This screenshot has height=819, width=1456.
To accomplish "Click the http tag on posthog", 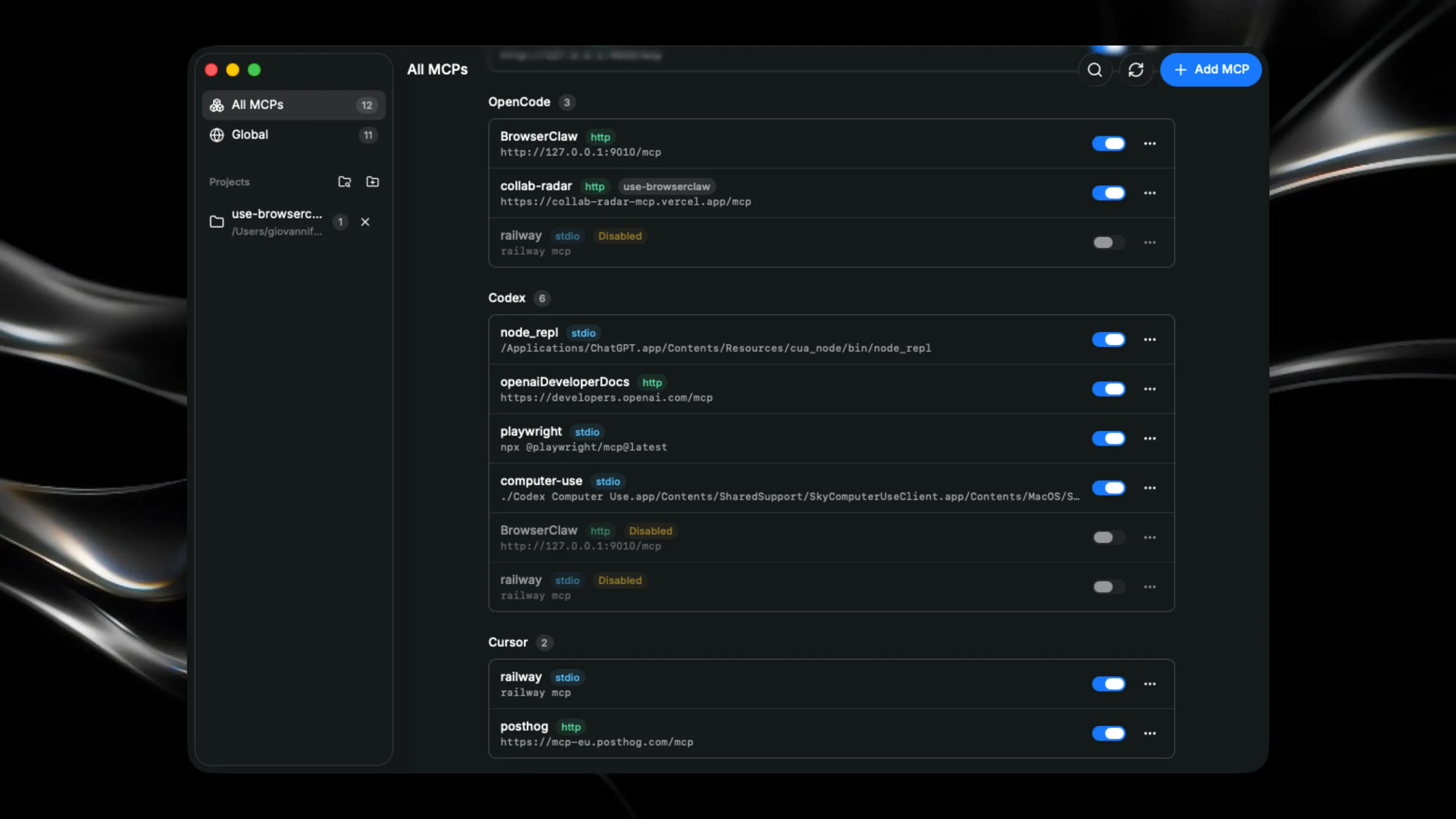I will click(x=570, y=728).
